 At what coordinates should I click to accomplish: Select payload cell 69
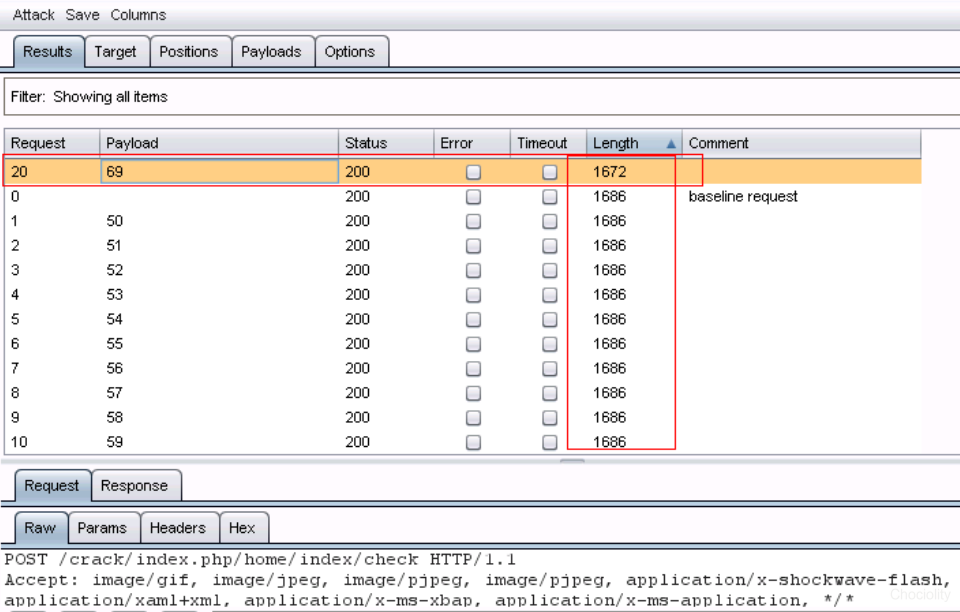pos(219,171)
